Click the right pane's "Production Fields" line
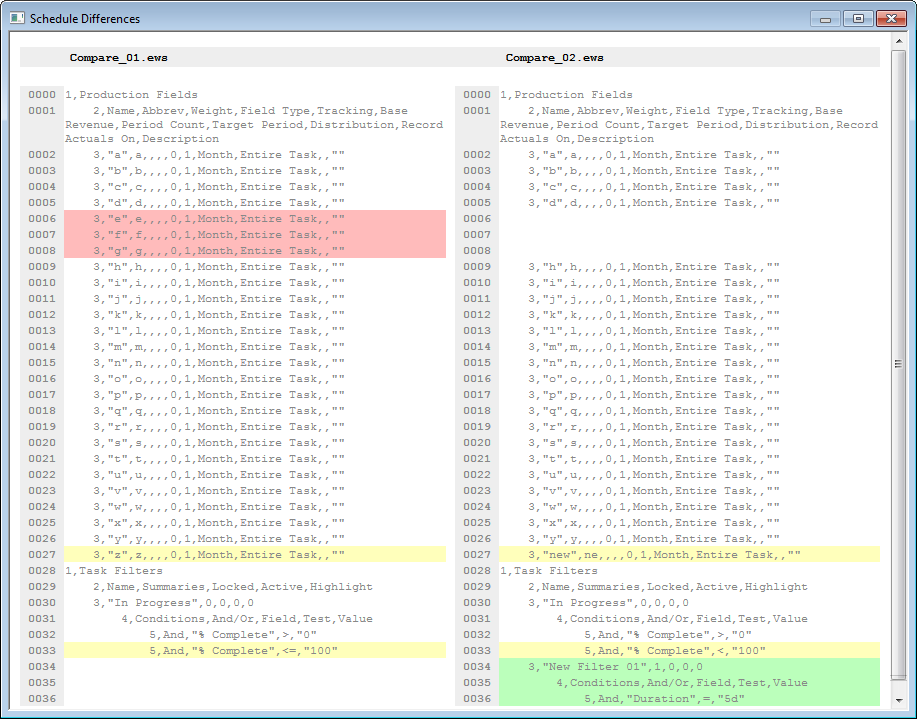The image size is (917, 719). (566, 95)
